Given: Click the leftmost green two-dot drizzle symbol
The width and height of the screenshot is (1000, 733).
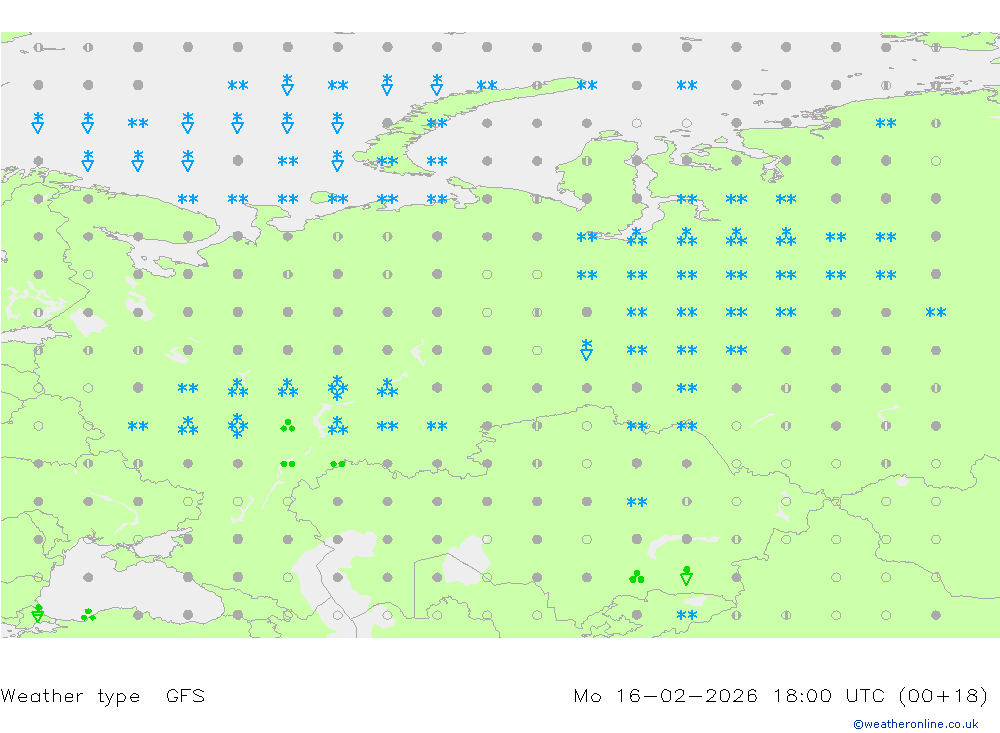Looking at the screenshot, I should pyautogui.click(x=288, y=464).
